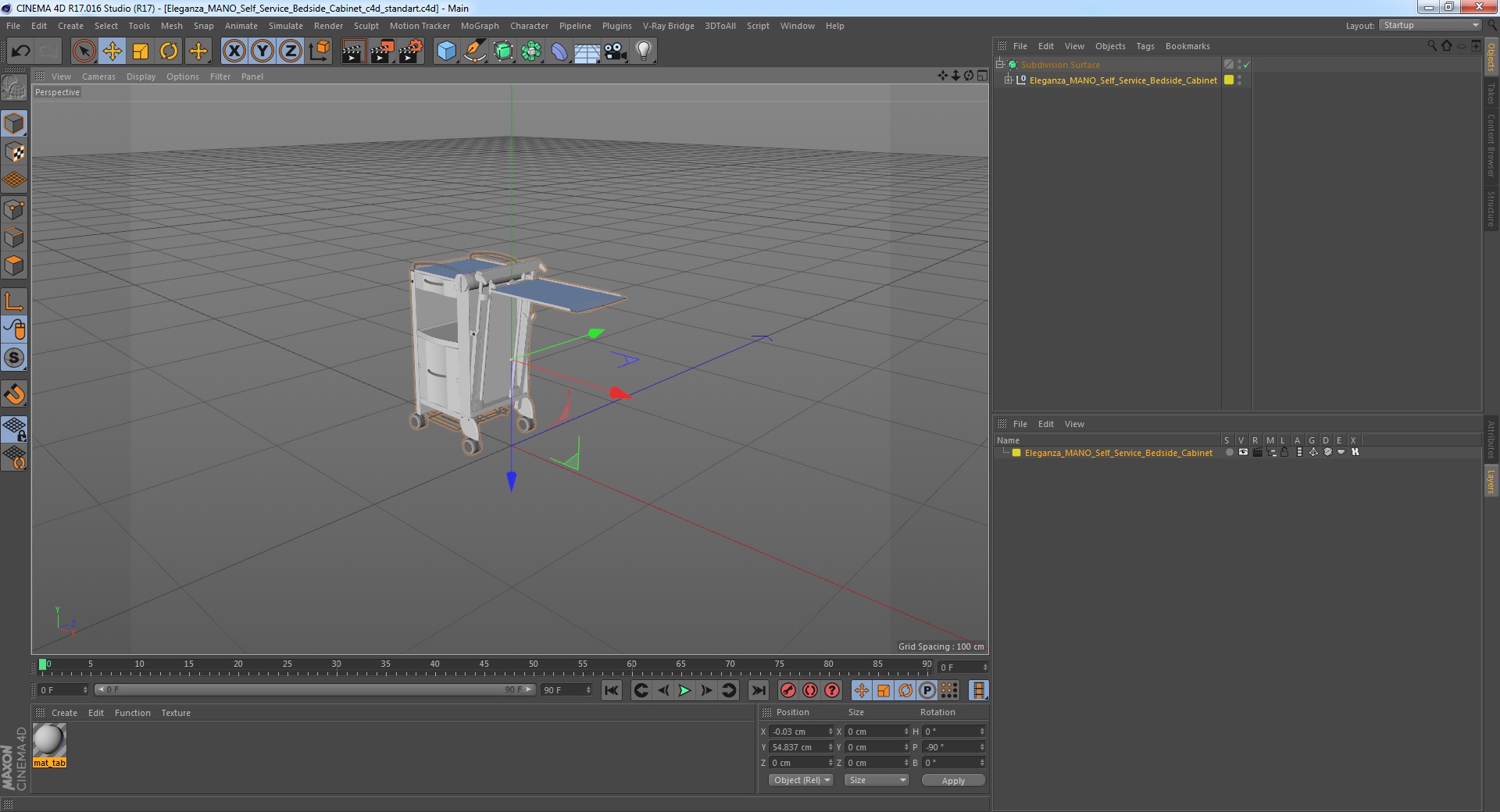Click the timeline preview range slider
Image resolution: width=1500 pixels, height=812 pixels.
(314, 689)
